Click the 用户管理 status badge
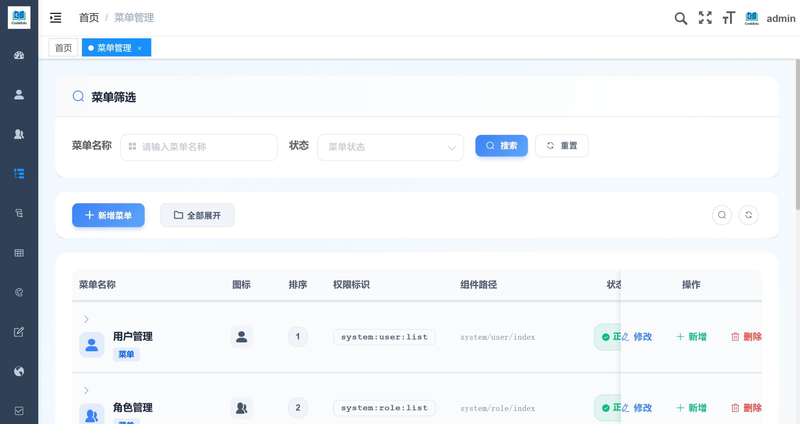 [608, 337]
